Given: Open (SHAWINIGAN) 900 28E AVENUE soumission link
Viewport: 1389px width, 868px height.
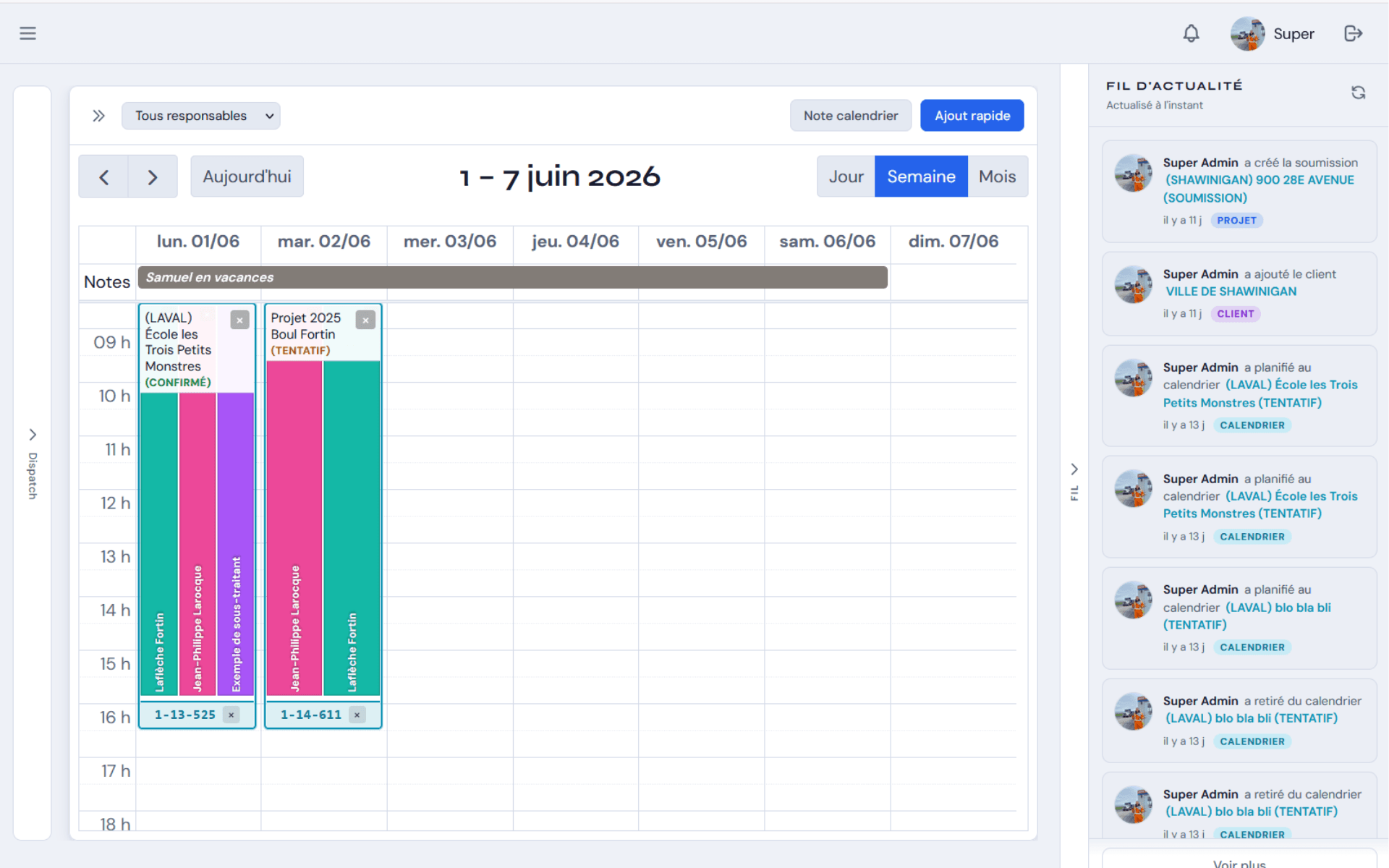Looking at the screenshot, I should point(1259,189).
